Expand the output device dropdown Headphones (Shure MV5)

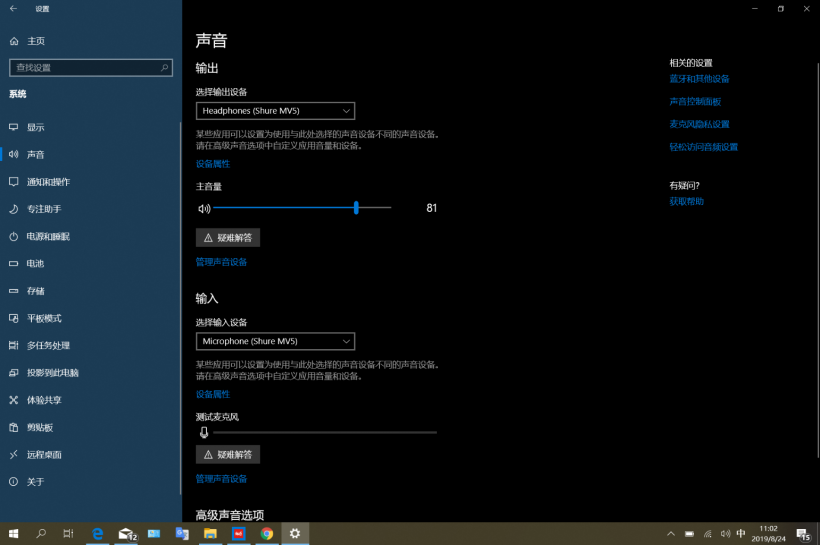pyautogui.click(x=275, y=111)
